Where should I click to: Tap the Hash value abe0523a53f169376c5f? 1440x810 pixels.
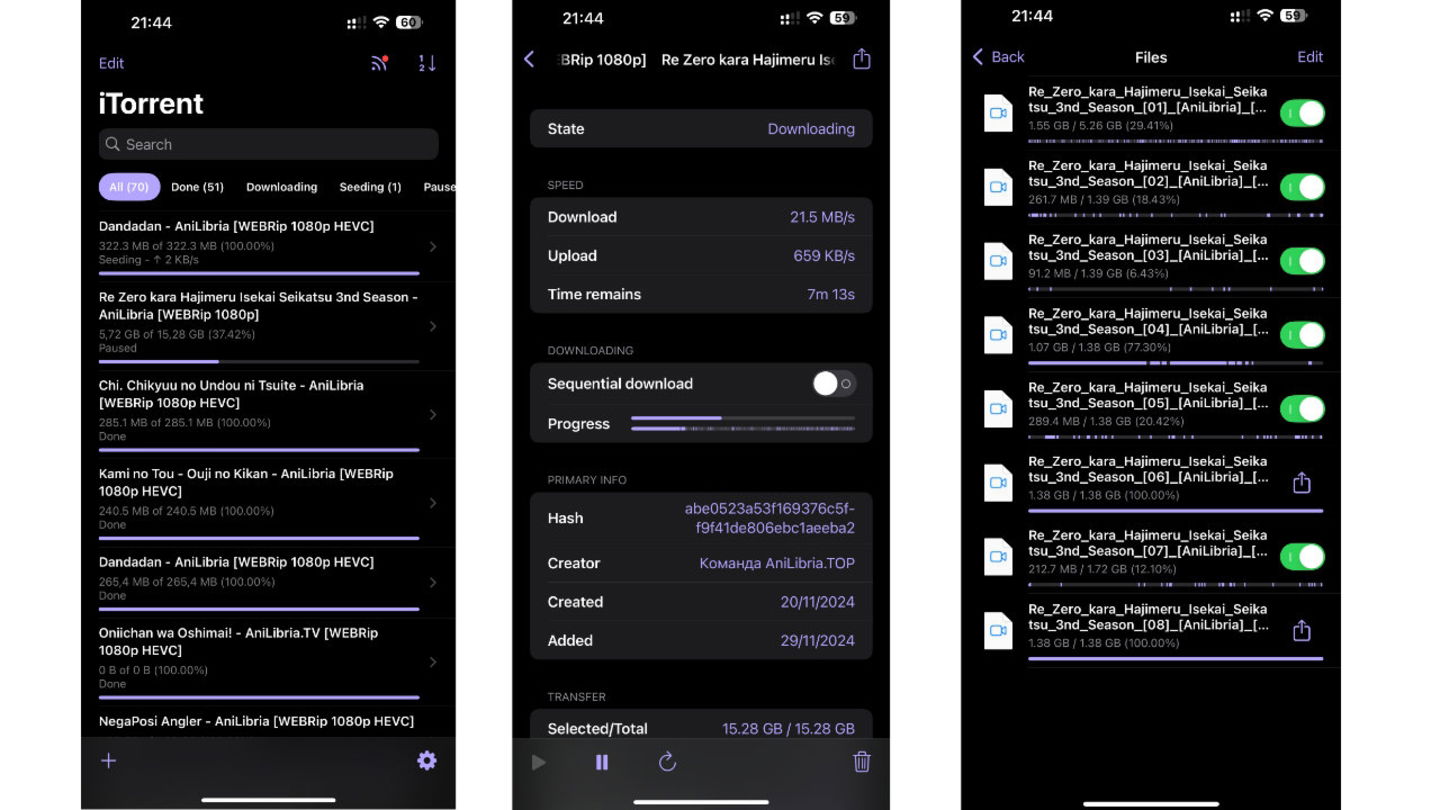pos(769,518)
